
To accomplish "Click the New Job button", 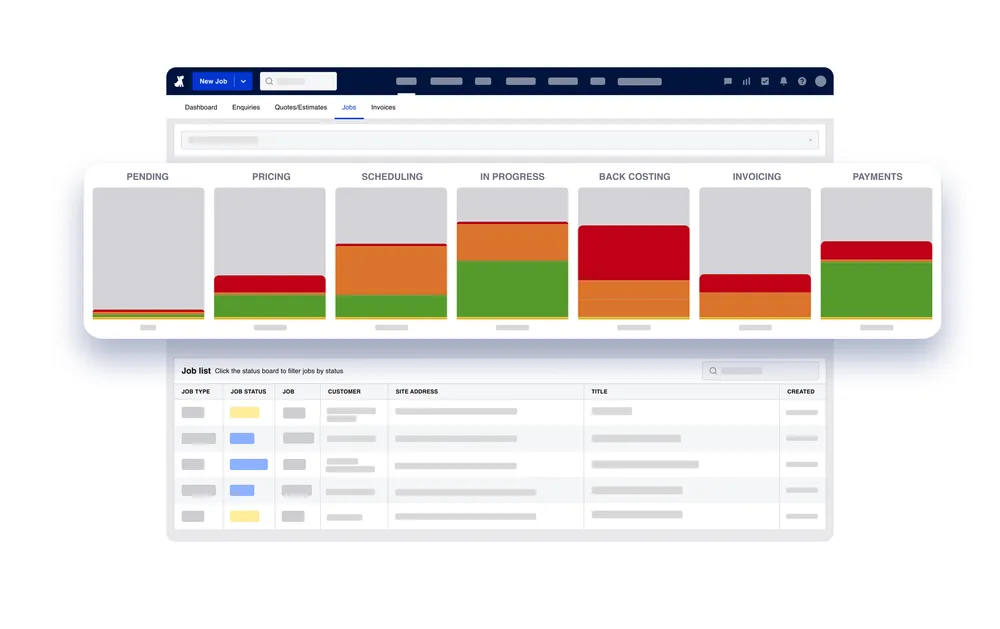I will tap(213, 81).
